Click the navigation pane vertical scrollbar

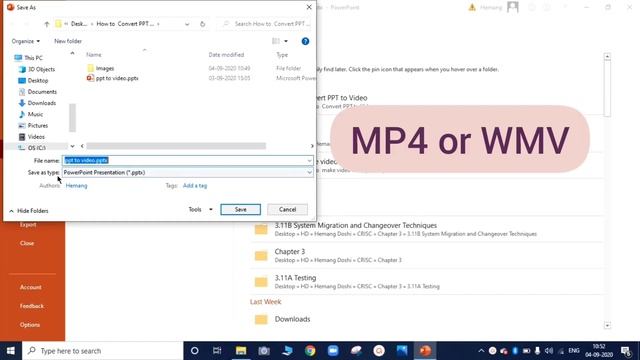tap(72, 118)
